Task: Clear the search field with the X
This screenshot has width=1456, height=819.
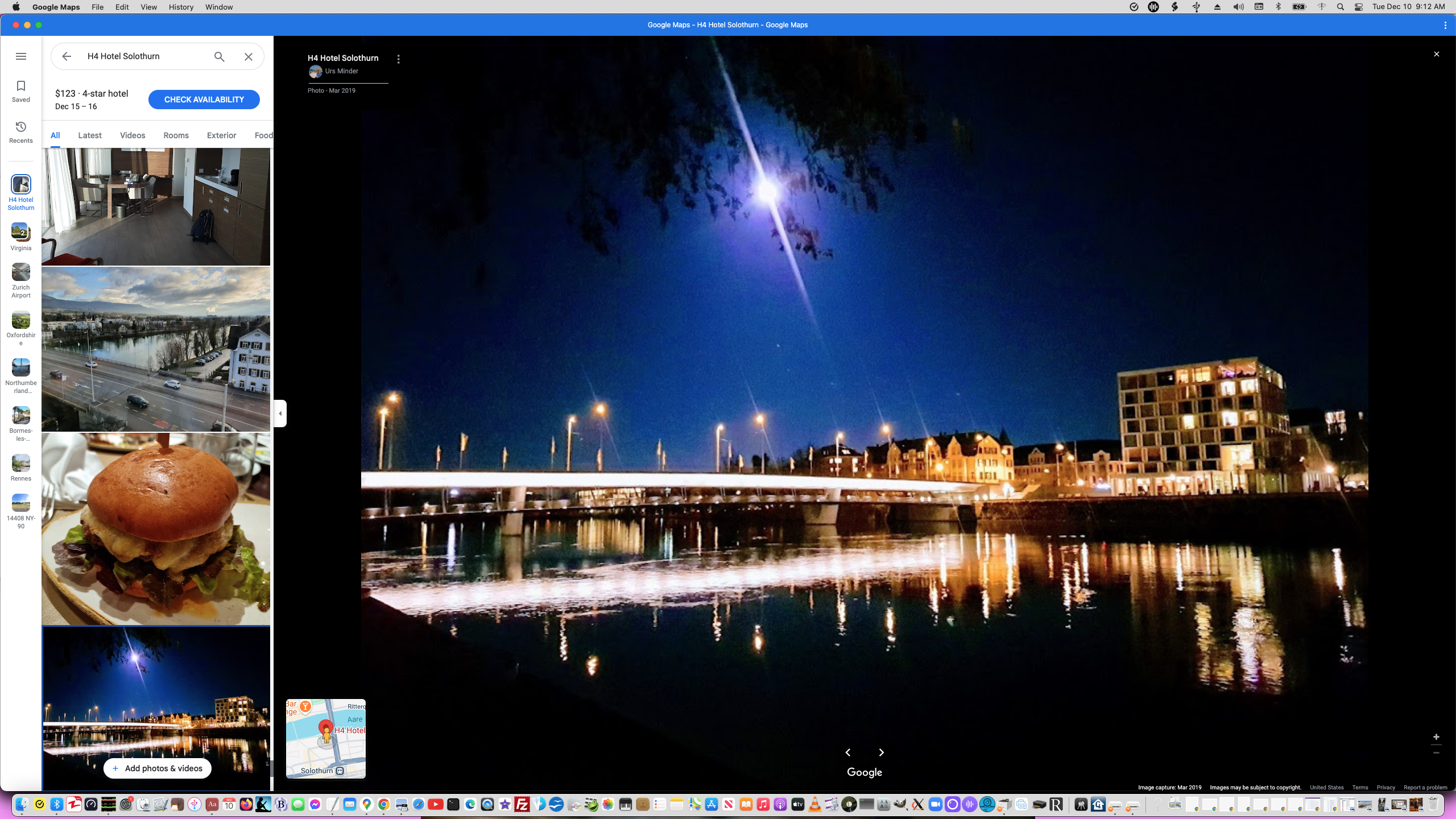Action: (248, 56)
